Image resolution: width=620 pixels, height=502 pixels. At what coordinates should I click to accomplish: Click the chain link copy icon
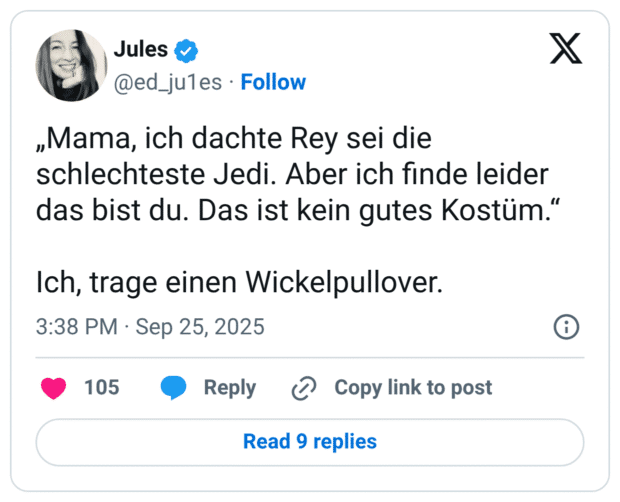coord(303,388)
